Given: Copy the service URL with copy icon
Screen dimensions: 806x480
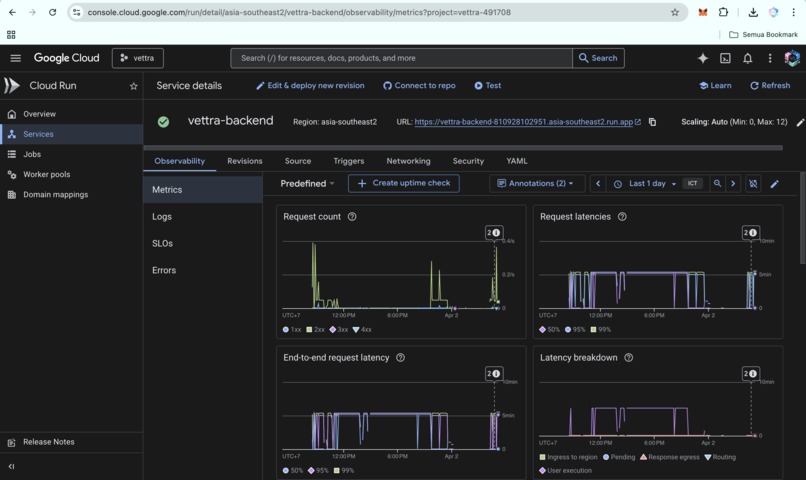Looking at the screenshot, I should [652, 122].
